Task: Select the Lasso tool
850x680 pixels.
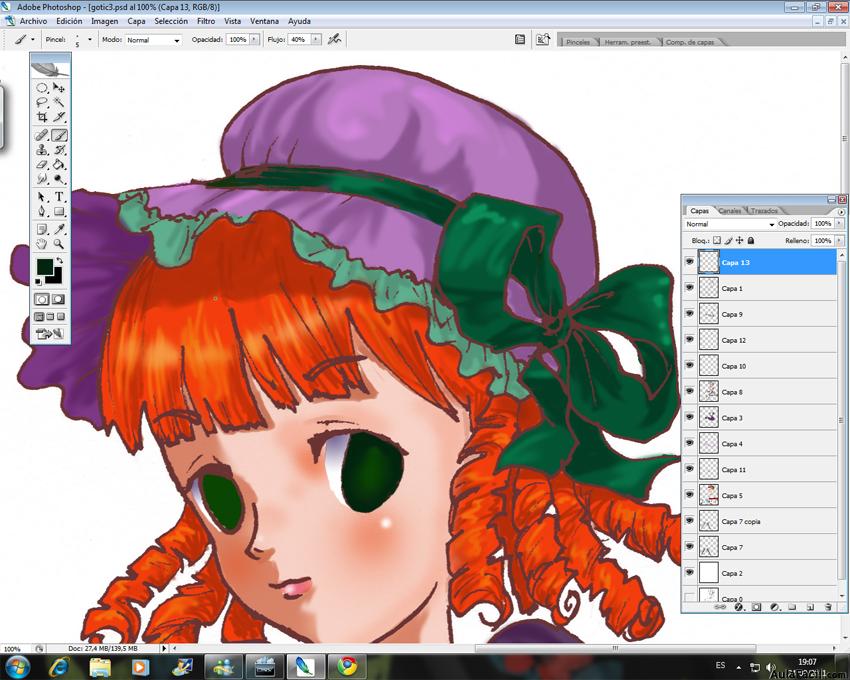Action: coord(42,102)
